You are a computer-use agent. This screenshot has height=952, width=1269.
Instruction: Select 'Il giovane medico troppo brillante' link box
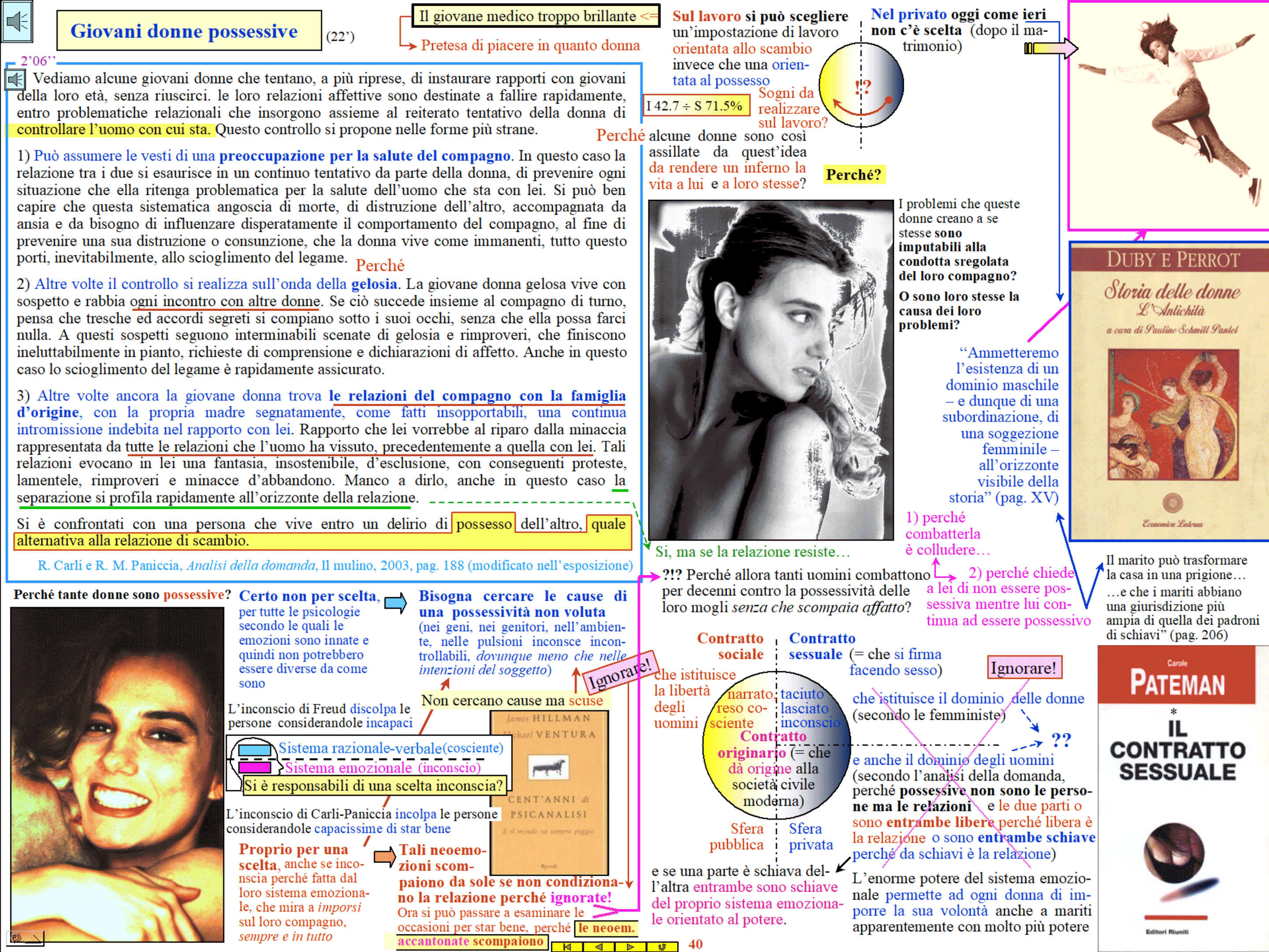(x=536, y=16)
